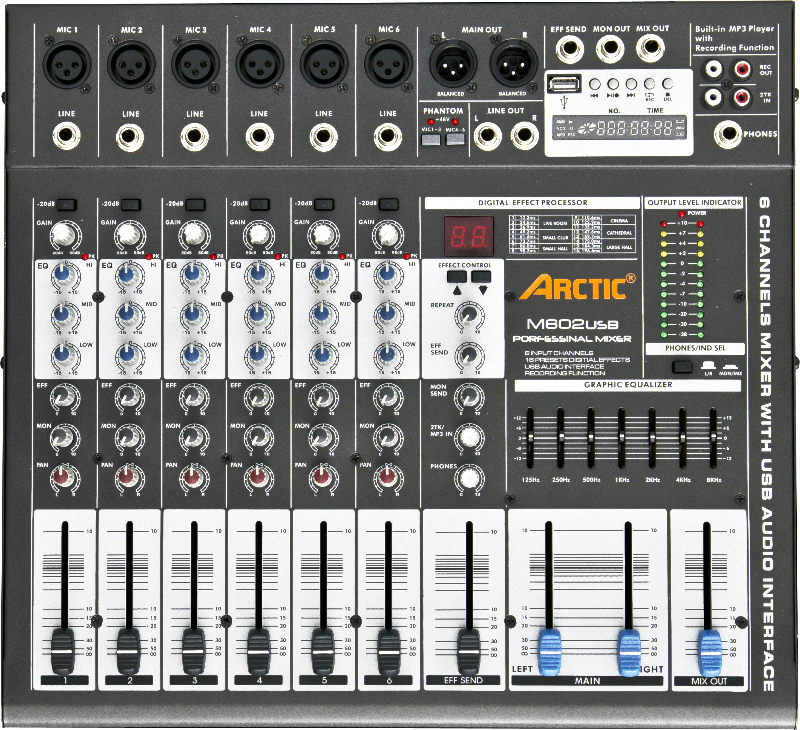This screenshot has width=800, height=730.
Task: Click the MON SEND knob
Action: (x=469, y=397)
